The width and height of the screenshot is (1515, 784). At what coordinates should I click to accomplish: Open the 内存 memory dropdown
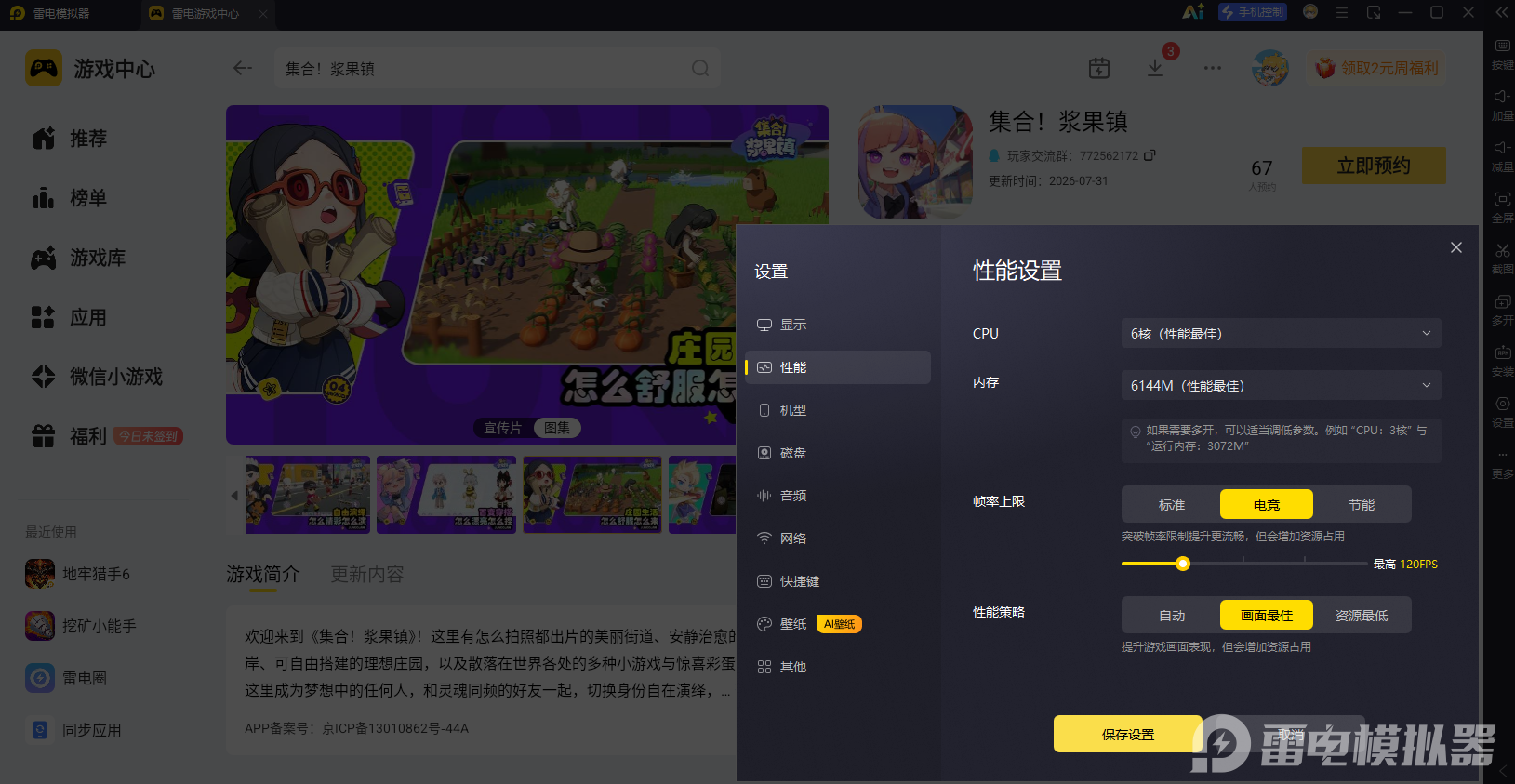coord(1281,385)
